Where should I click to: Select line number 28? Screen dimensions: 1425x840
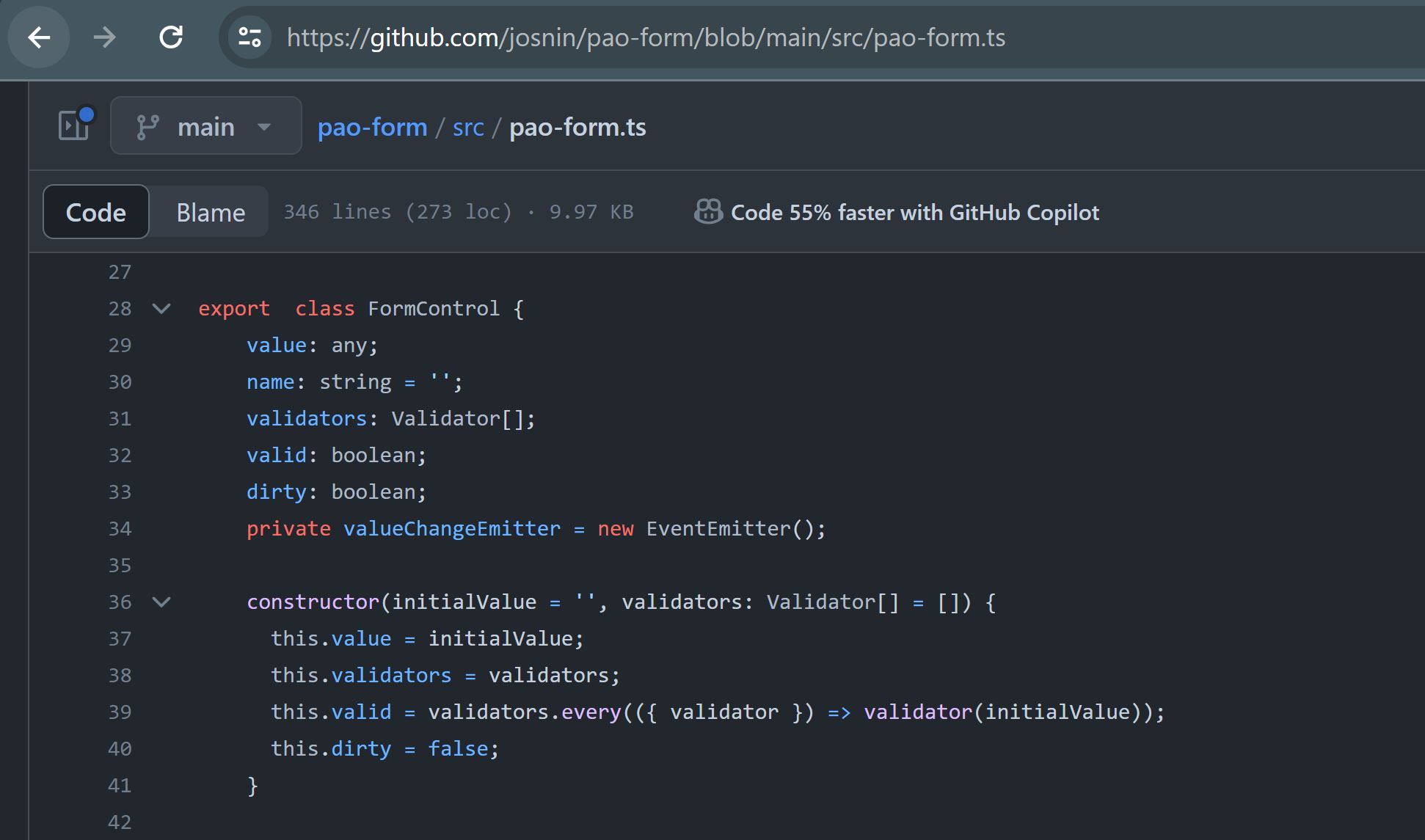120,309
